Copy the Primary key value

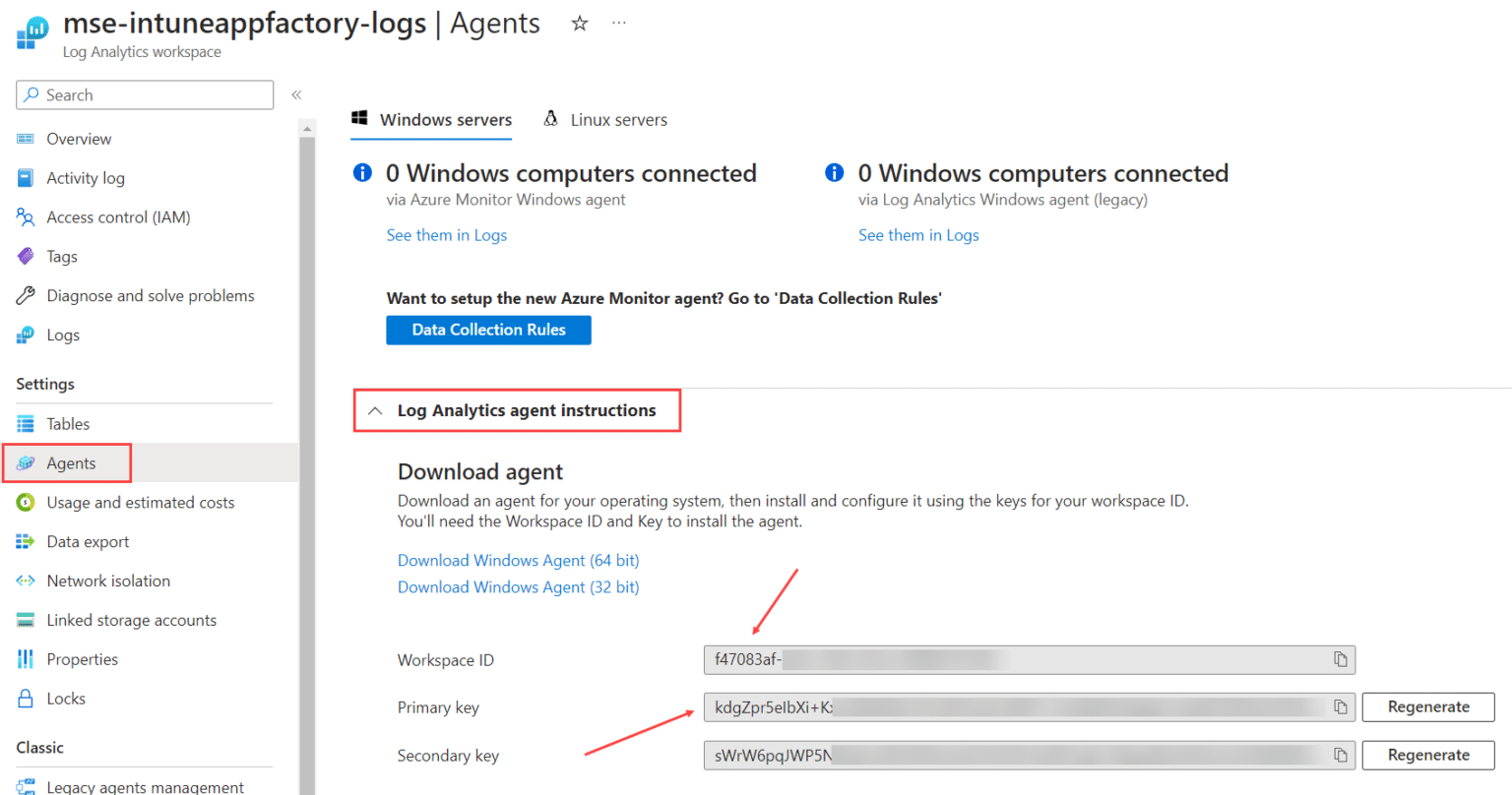tap(1341, 706)
